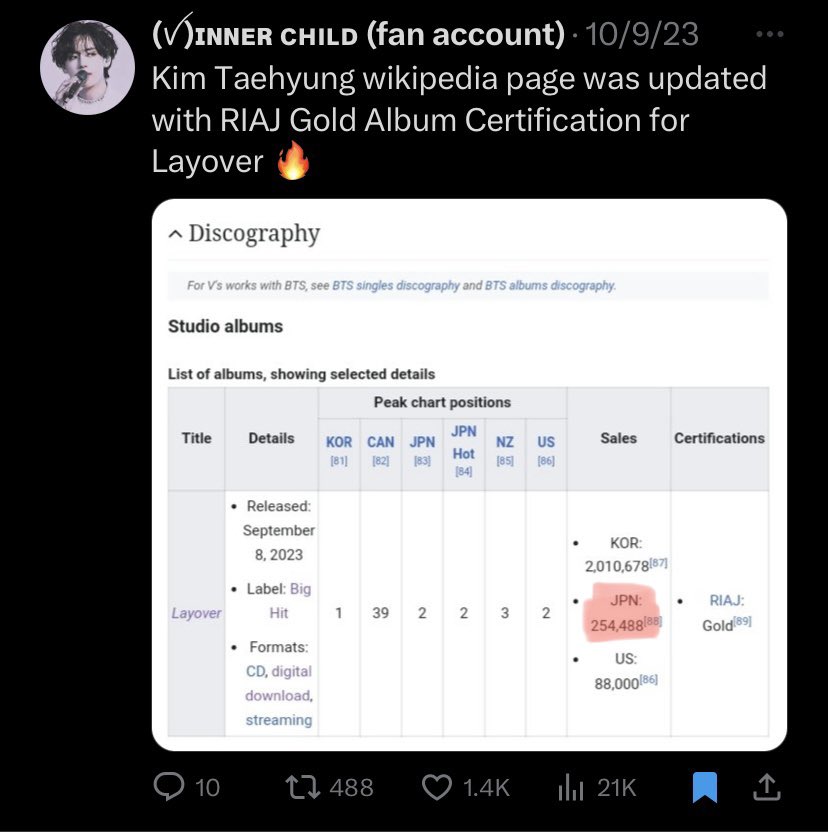
Task: Click the highlighted JPN sales figure
Action: point(622,613)
